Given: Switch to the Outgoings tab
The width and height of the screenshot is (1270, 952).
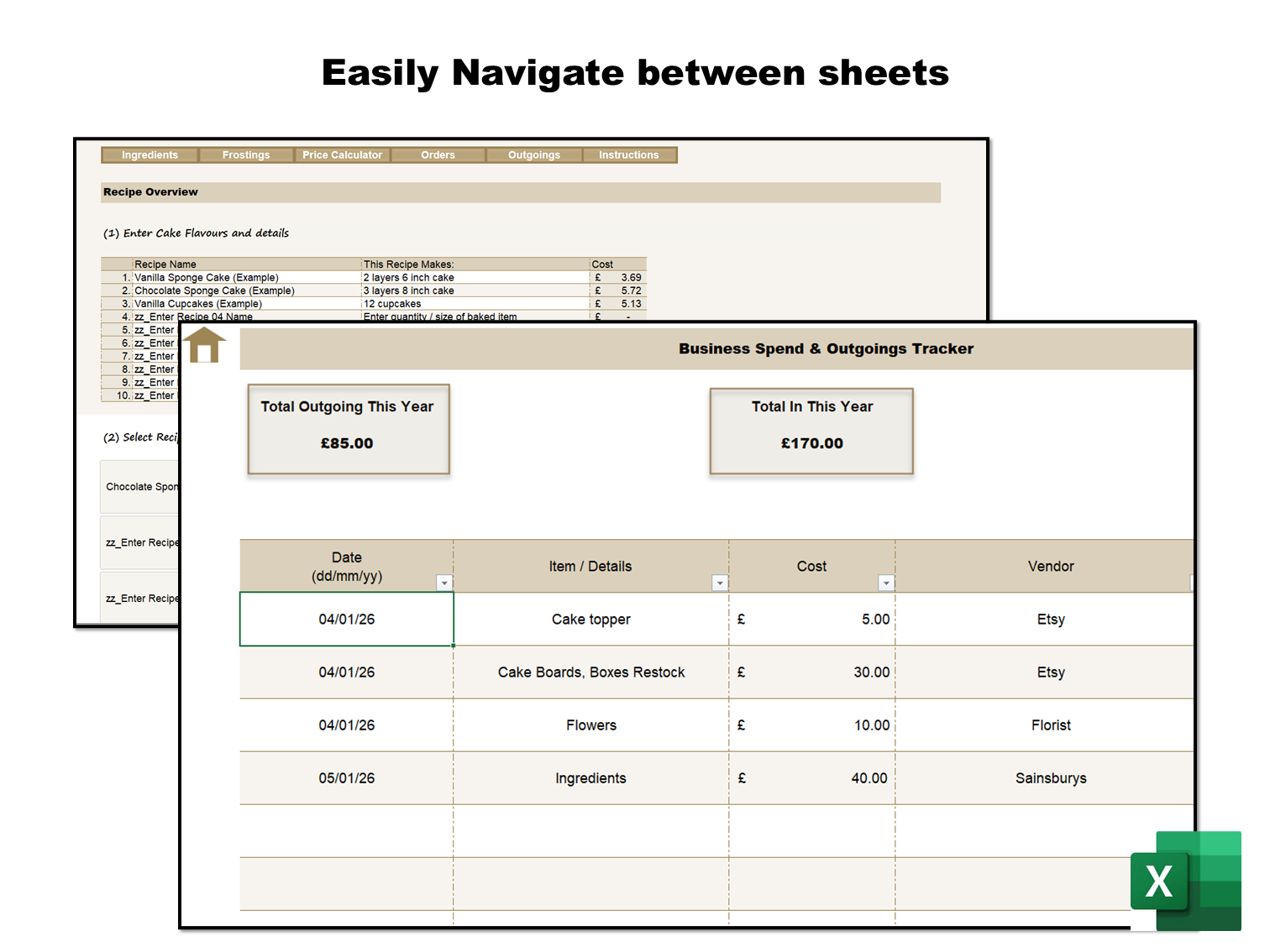Looking at the screenshot, I should click(534, 154).
